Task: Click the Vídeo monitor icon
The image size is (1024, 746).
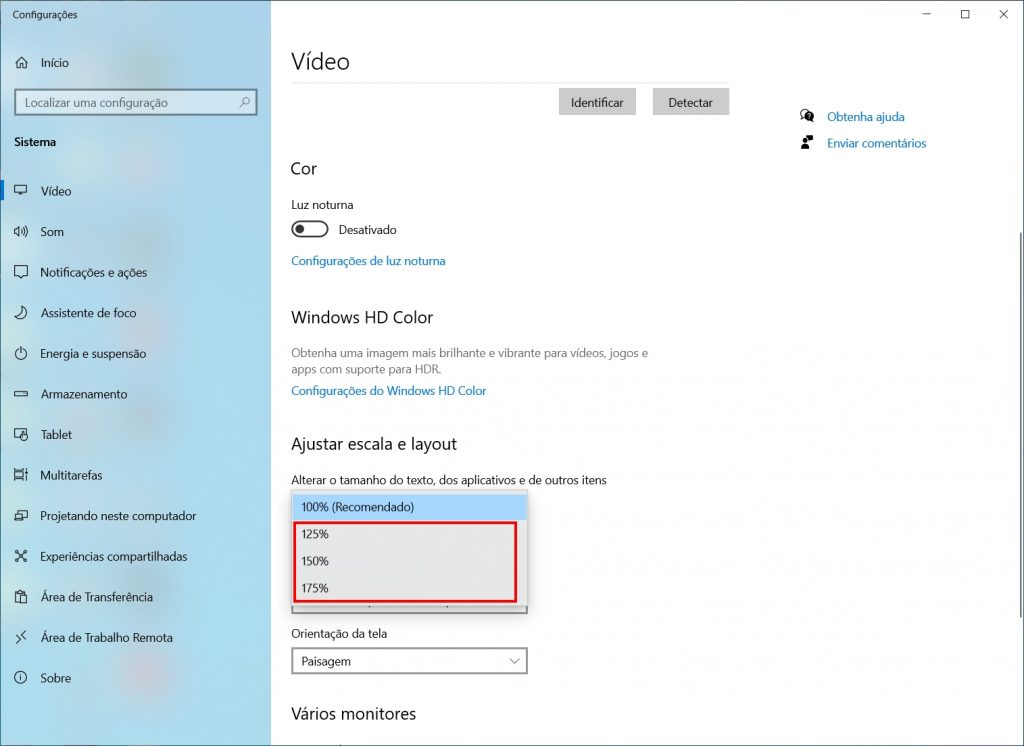Action: (x=21, y=191)
